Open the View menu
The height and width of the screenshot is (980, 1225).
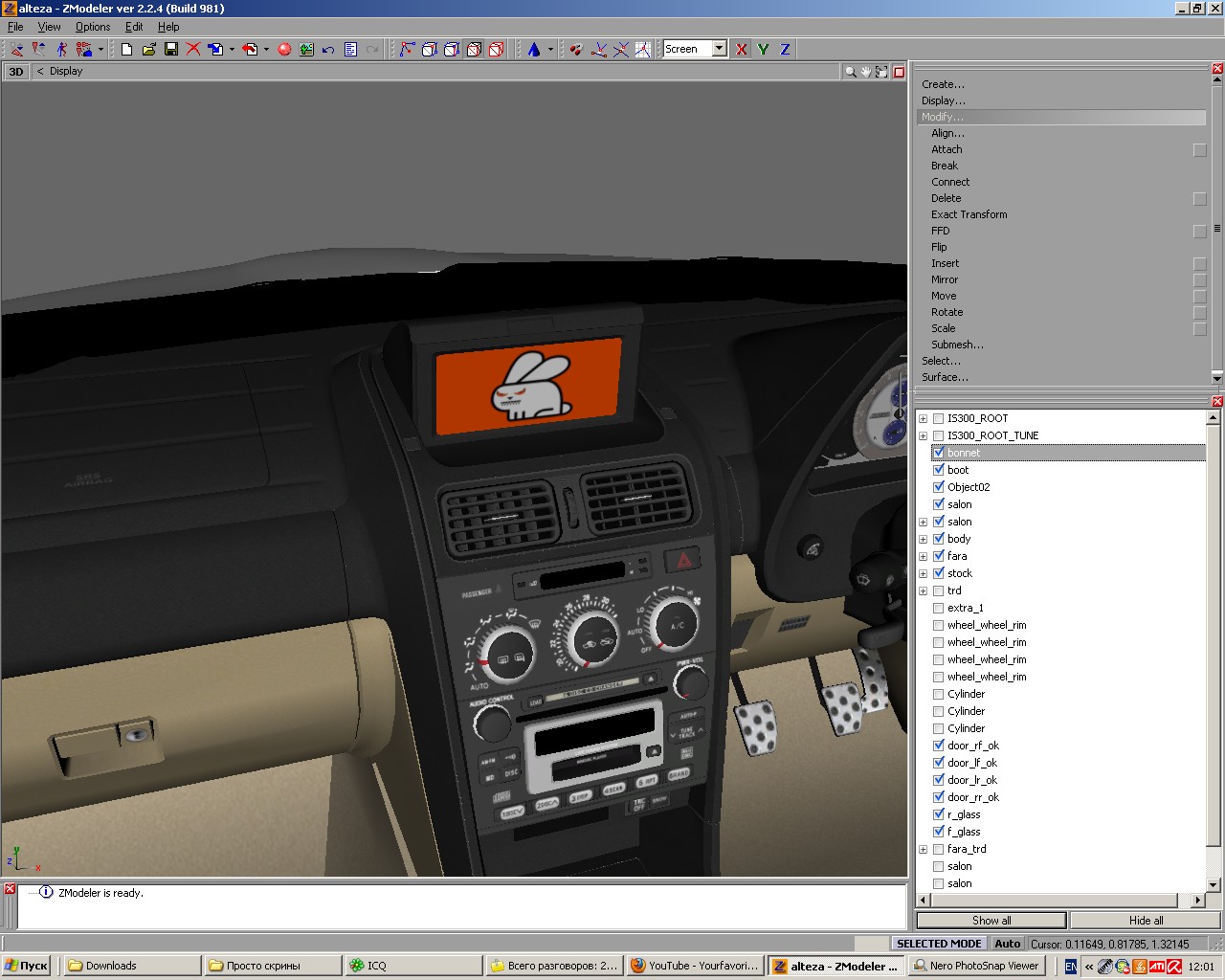[x=49, y=27]
